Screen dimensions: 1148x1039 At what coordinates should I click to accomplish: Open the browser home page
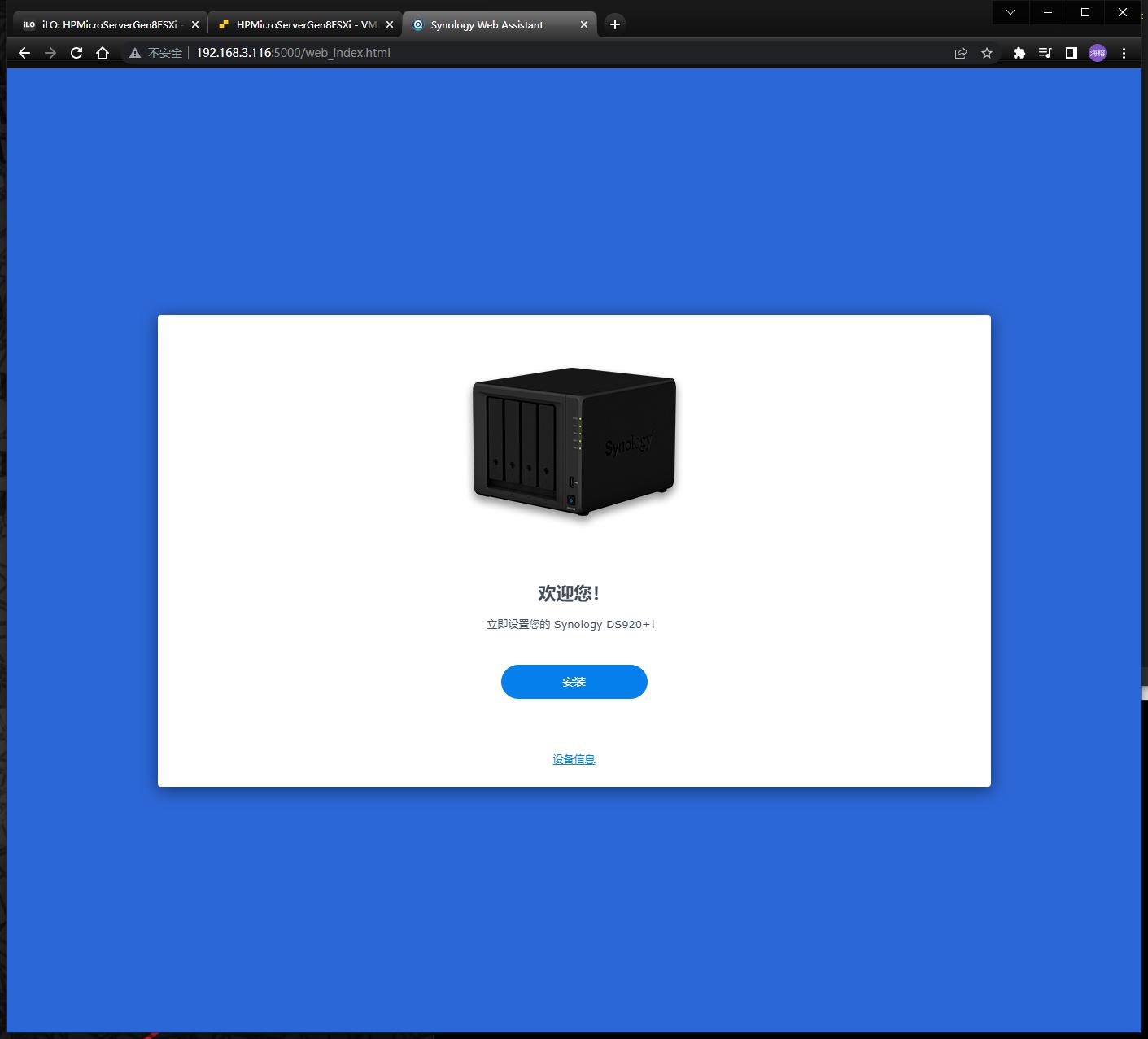[x=103, y=53]
